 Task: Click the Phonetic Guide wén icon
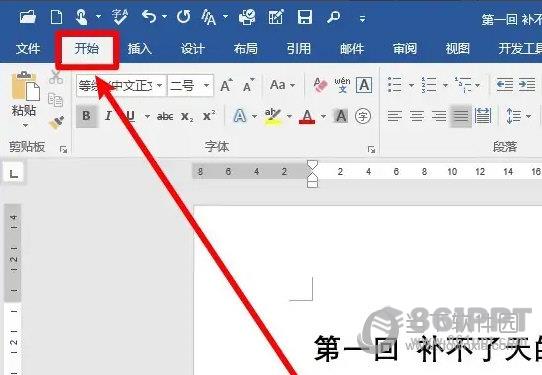(x=342, y=85)
